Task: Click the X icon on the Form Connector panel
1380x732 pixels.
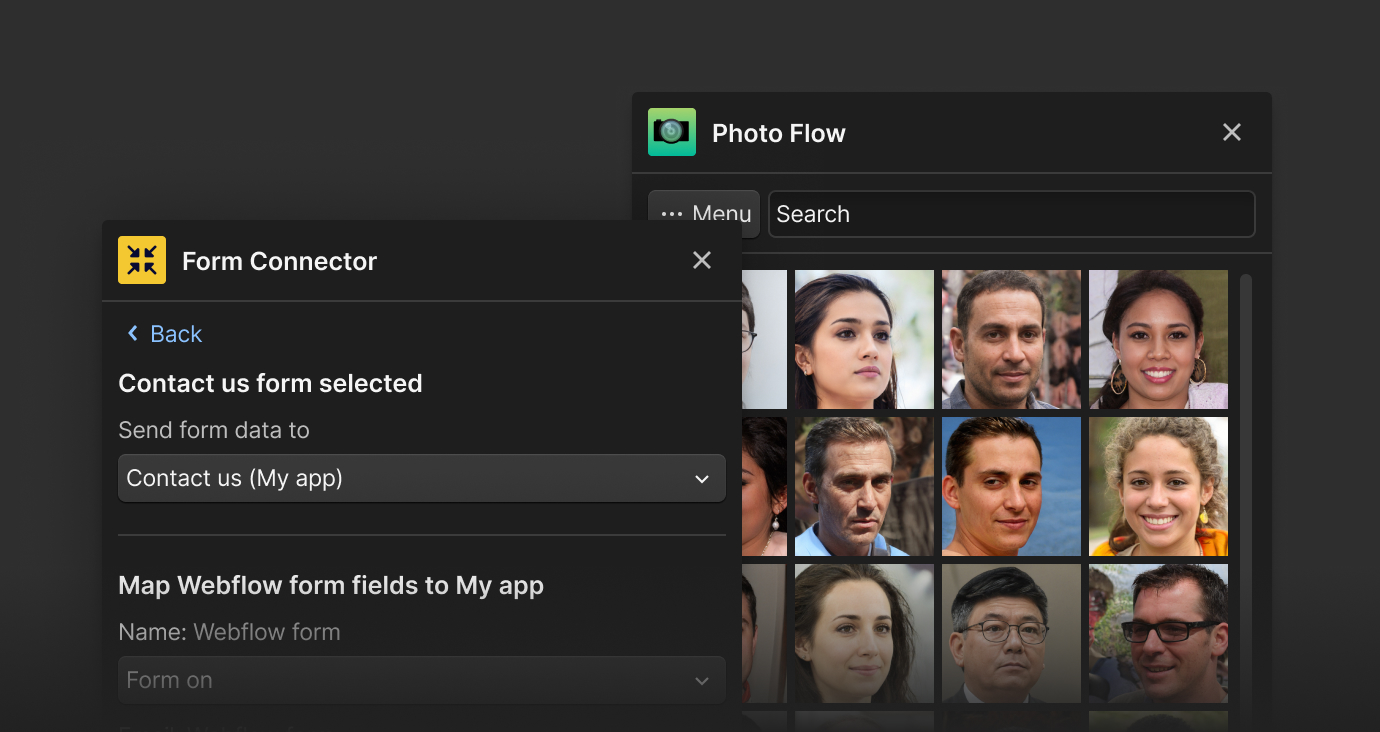Action: pos(701,260)
